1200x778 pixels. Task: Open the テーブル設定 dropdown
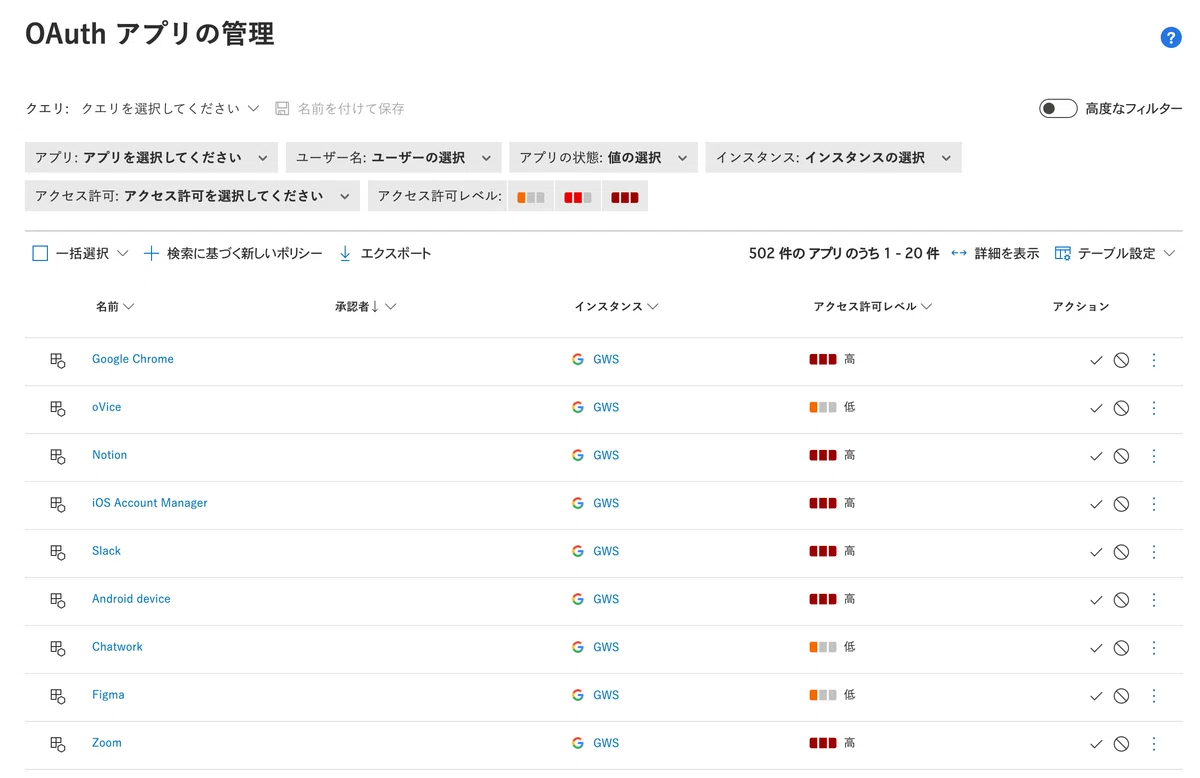tap(1115, 254)
